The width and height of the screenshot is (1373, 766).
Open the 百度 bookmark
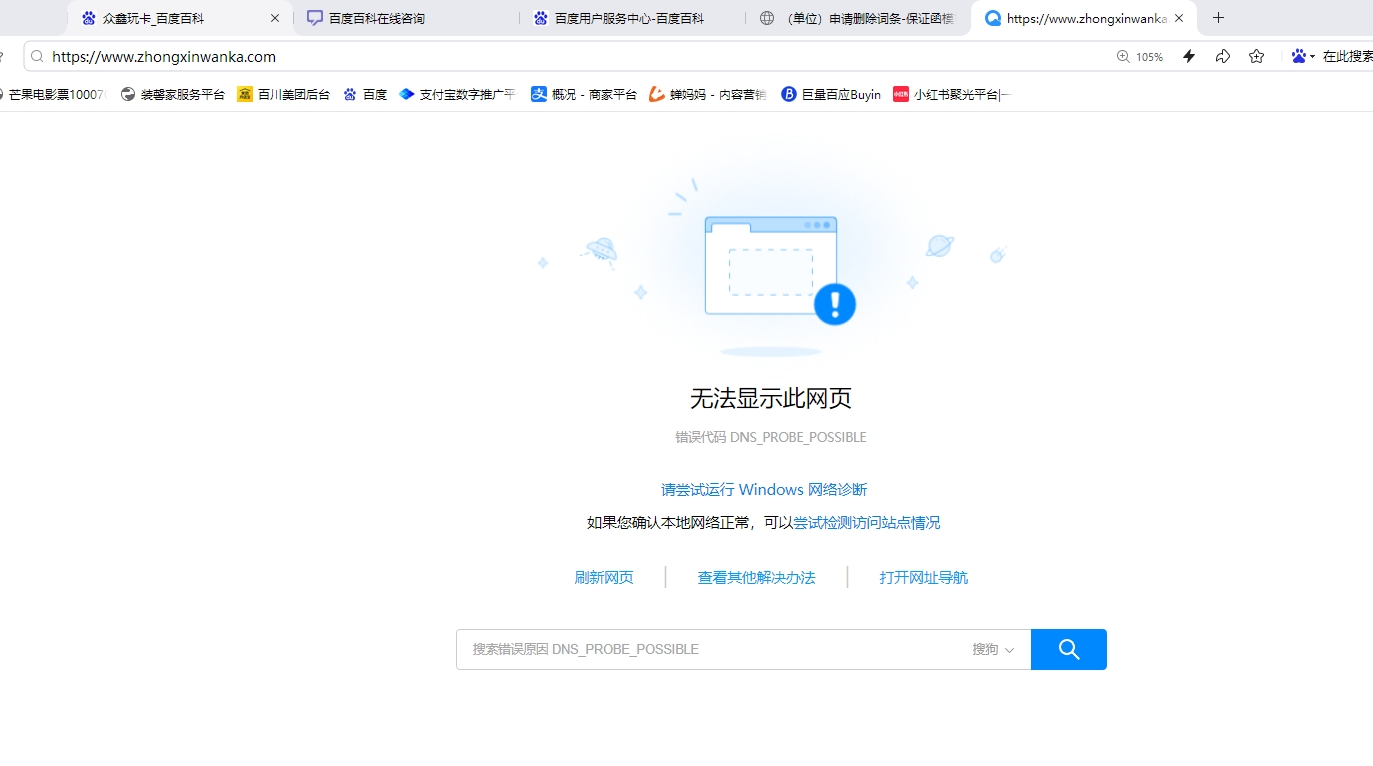365,95
